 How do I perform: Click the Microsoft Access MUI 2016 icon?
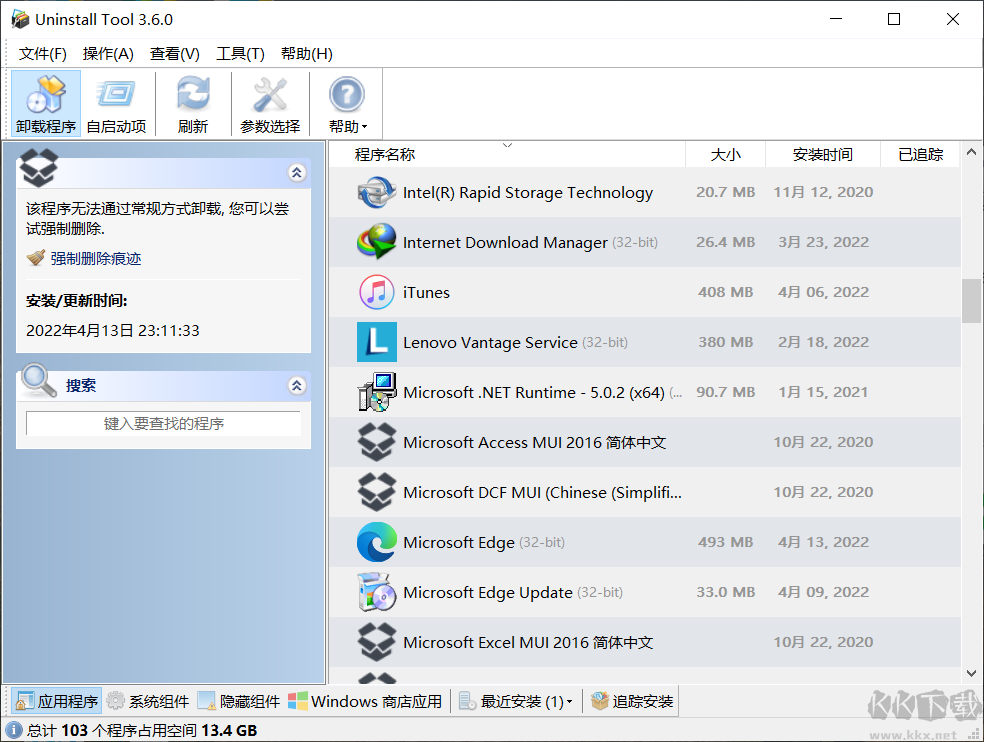click(377, 442)
